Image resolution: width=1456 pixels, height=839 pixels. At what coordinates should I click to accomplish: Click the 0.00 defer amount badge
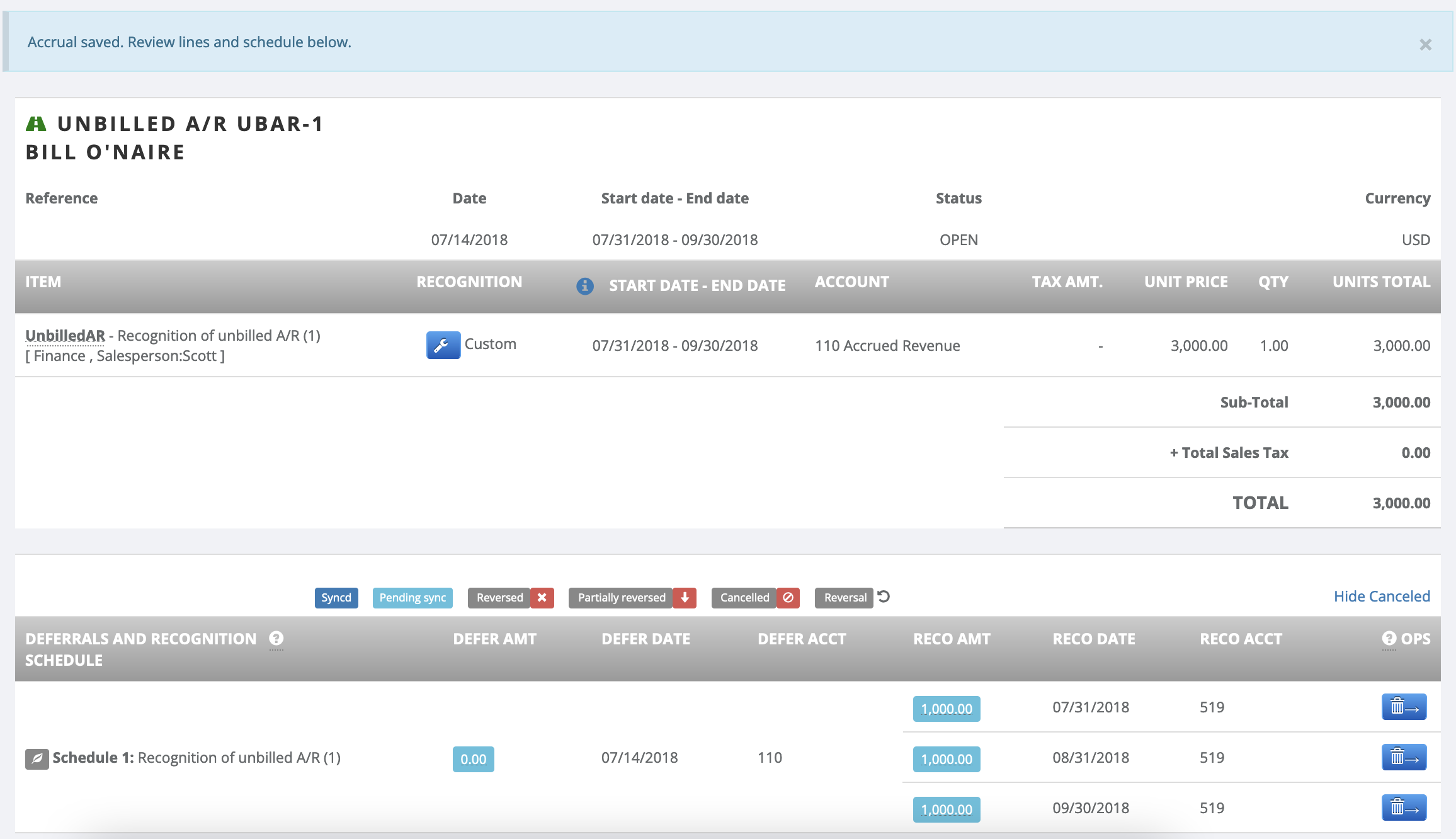[473, 759]
